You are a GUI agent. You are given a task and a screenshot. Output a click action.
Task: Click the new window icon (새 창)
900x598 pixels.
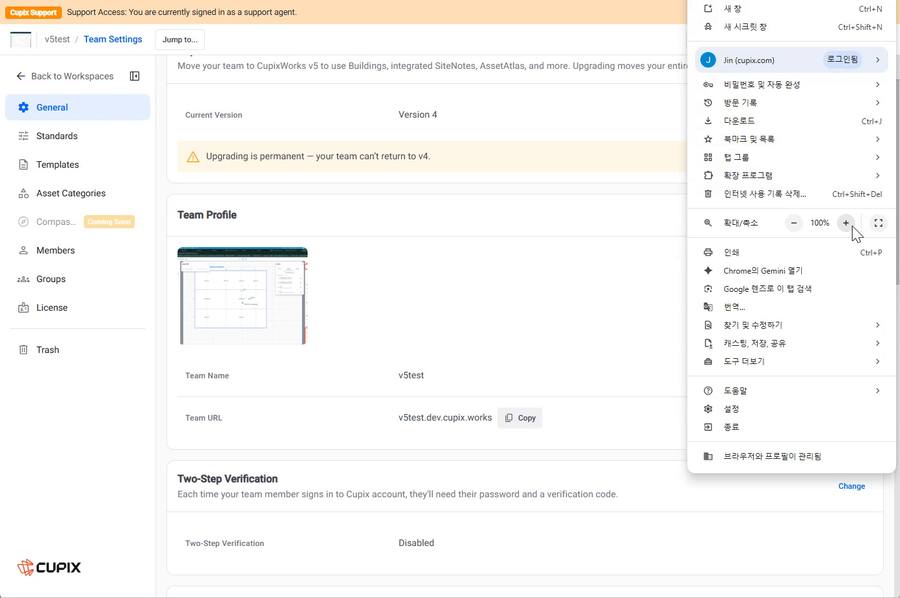coord(708,9)
